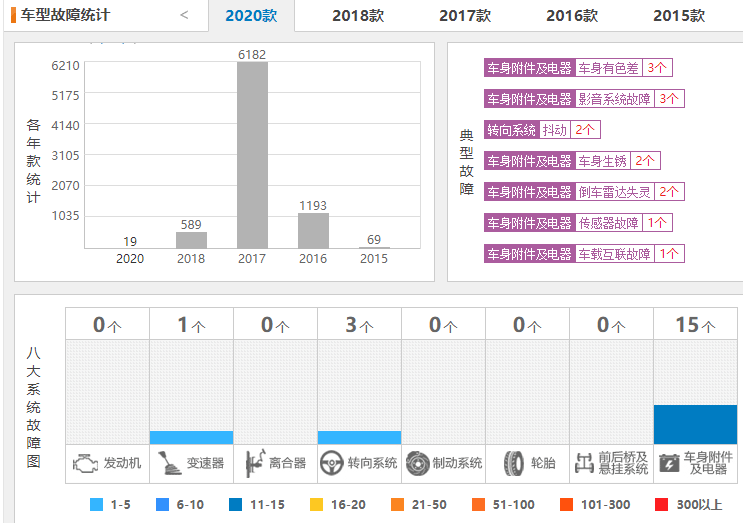Click the 1个 count above 变速器
Image resolution: width=743 pixels, height=523 pixels.
pos(191,325)
